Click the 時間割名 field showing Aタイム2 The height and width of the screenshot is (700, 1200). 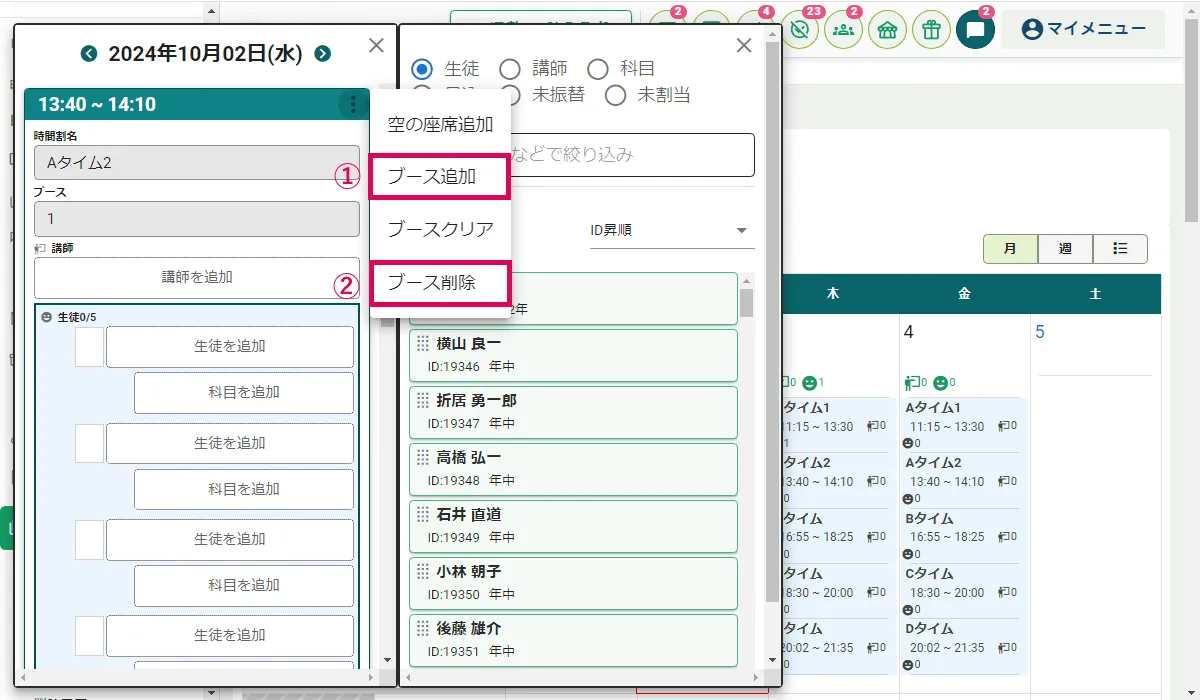coord(197,162)
